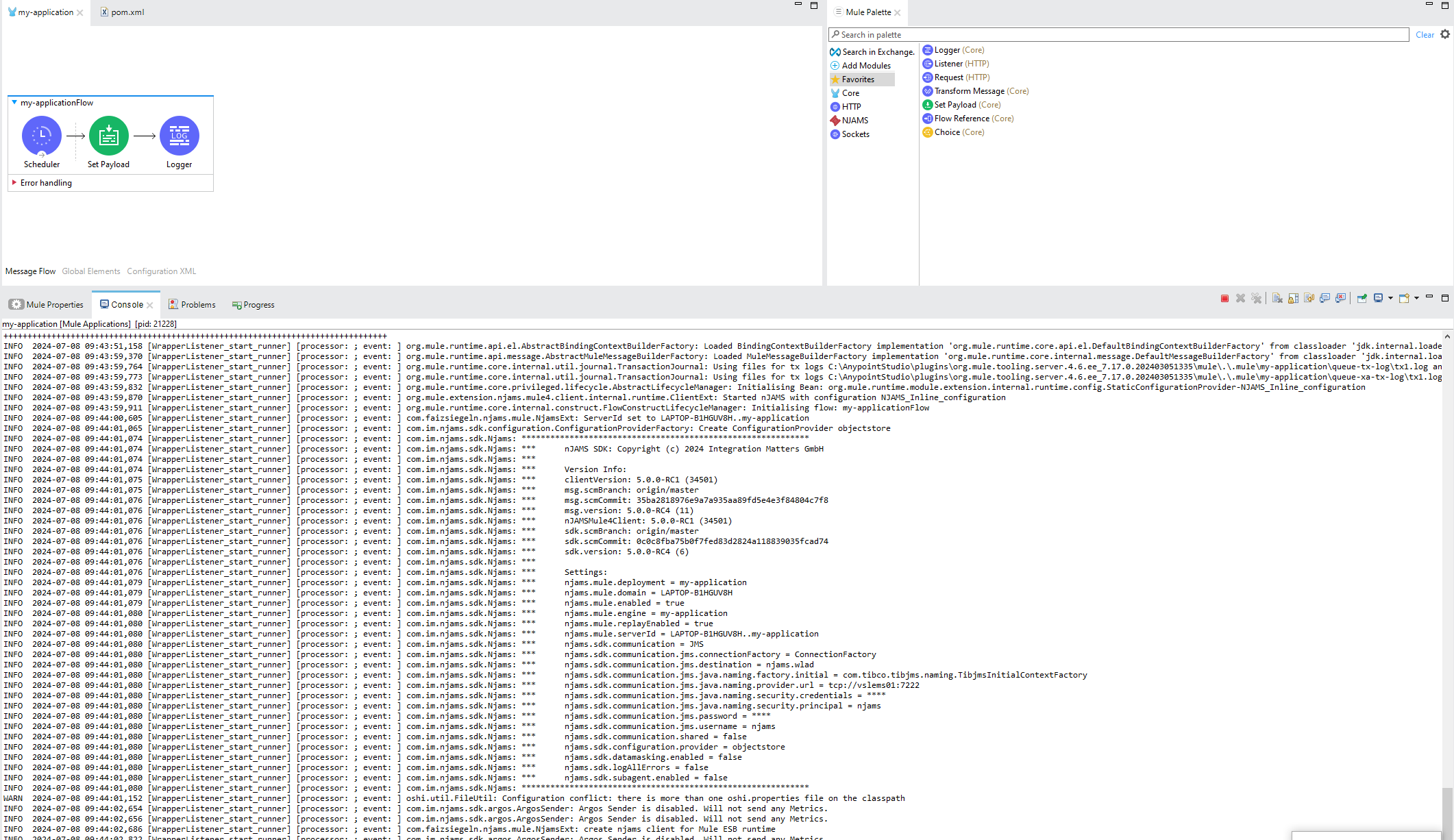The width and height of the screenshot is (1454, 840).
Task: Toggle Word Wrap in console toolbar
Action: coord(1309,298)
